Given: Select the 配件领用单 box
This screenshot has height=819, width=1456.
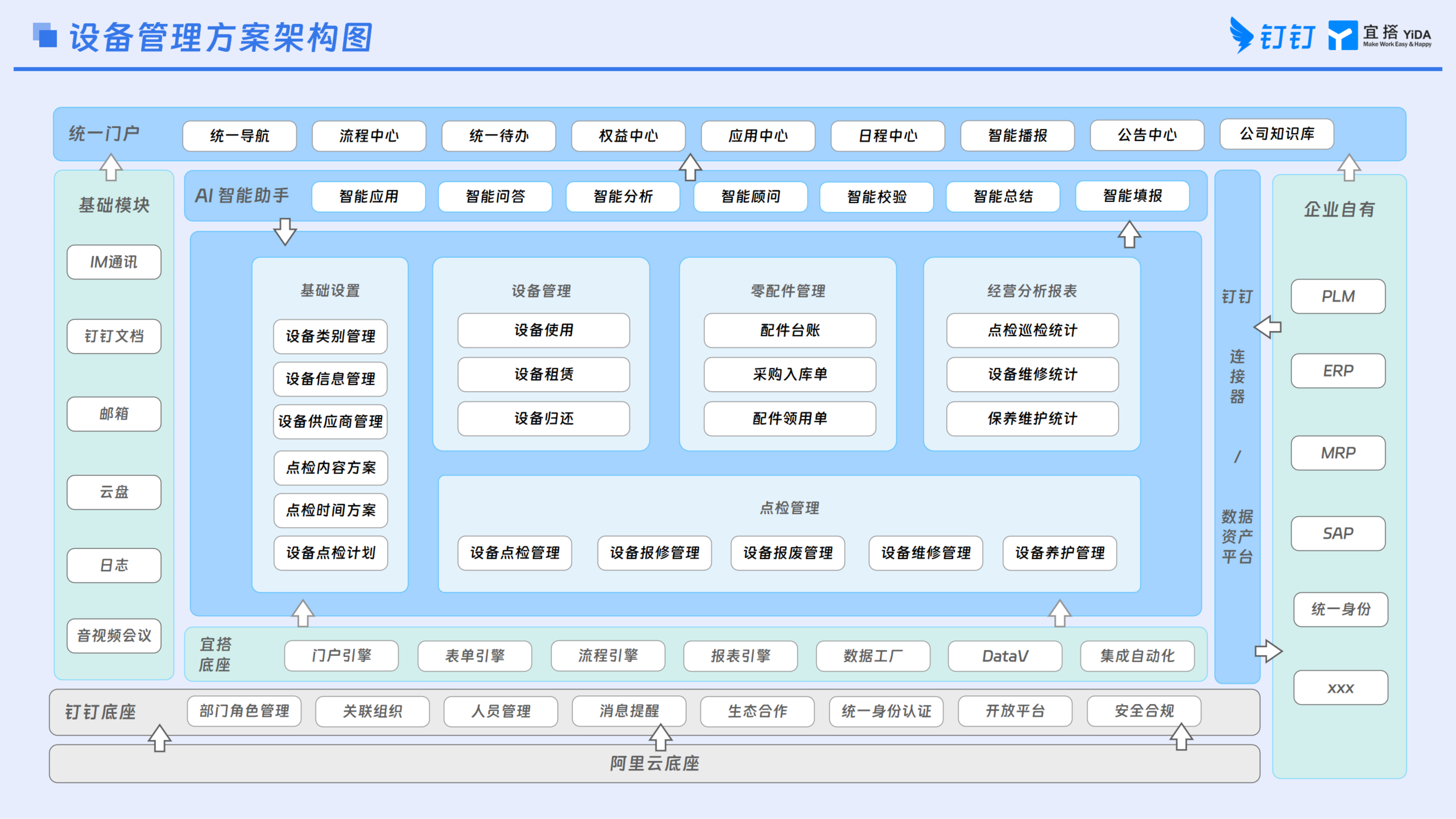Looking at the screenshot, I should (790, 419).
